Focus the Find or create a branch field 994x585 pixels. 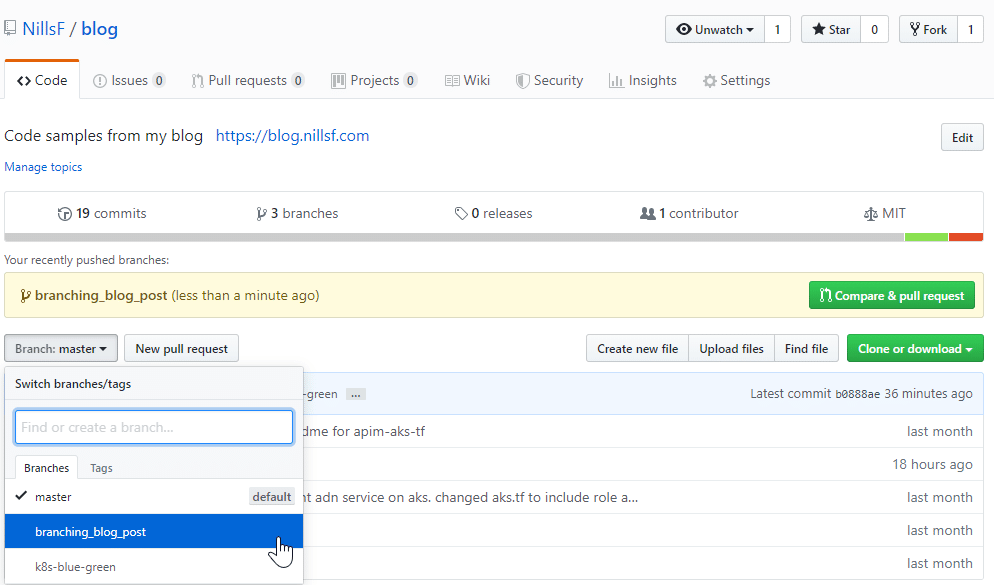(154, 427)
